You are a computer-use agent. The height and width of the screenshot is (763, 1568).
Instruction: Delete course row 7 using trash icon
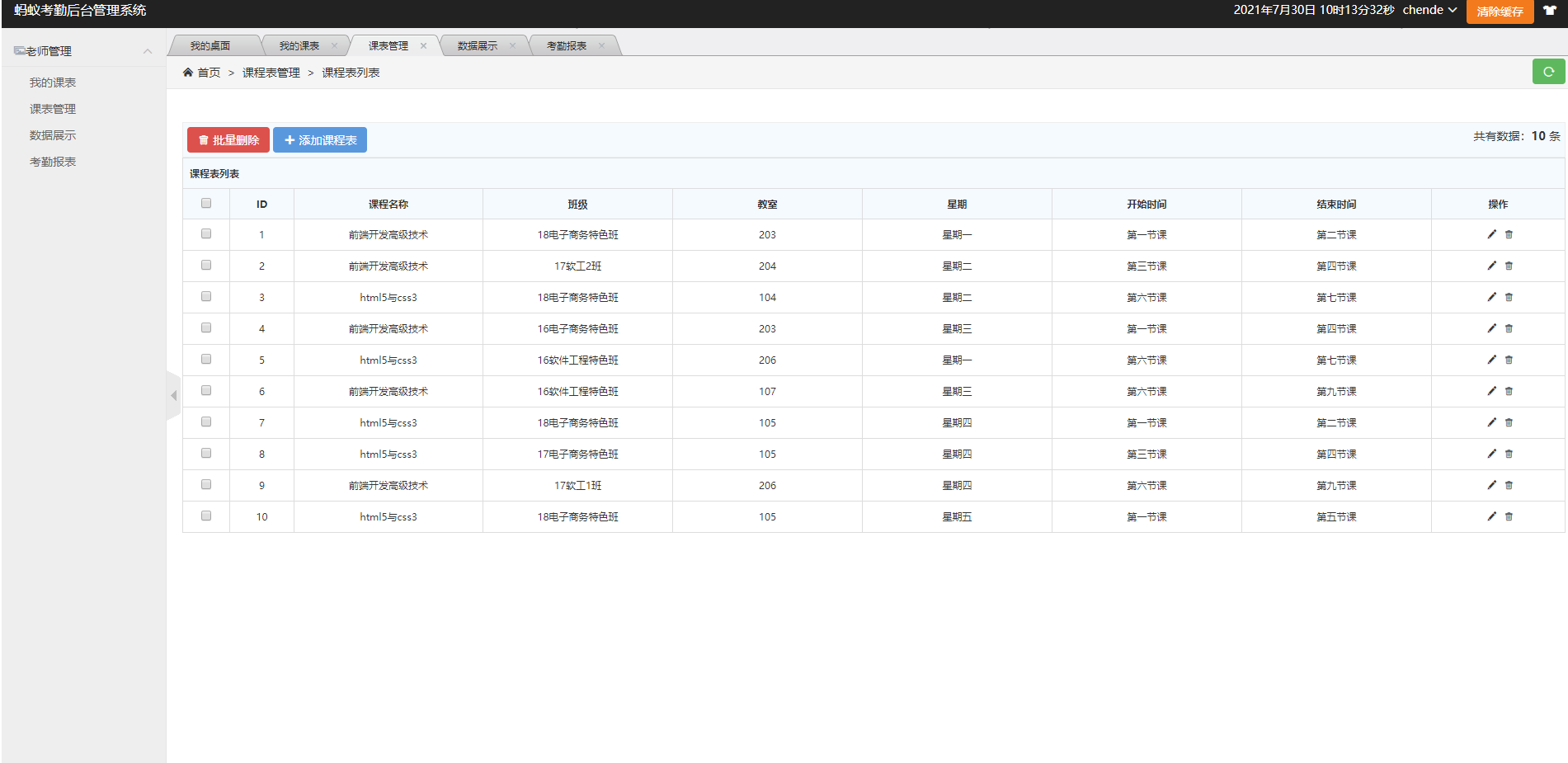[x=1509, y=422]
